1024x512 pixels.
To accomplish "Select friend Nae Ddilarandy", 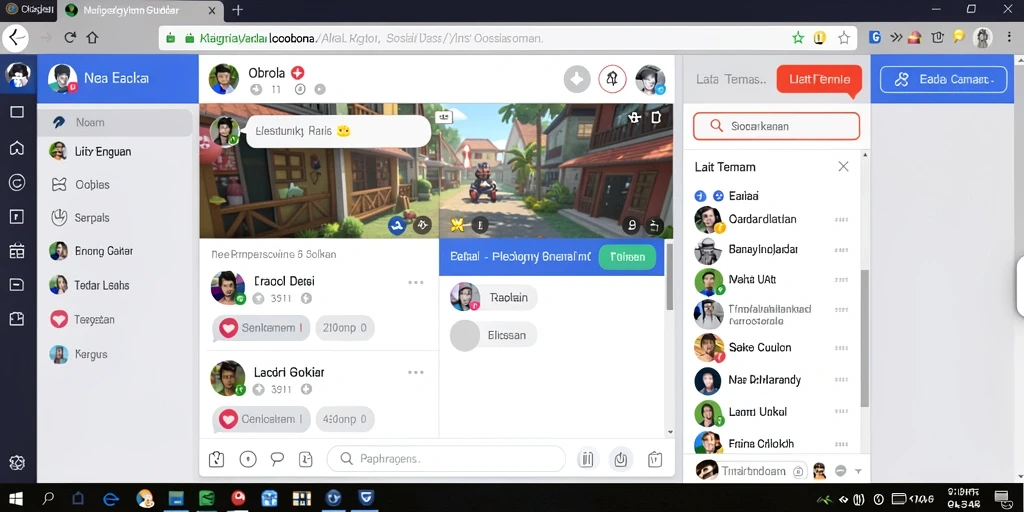I will click(x=771, y=380).
